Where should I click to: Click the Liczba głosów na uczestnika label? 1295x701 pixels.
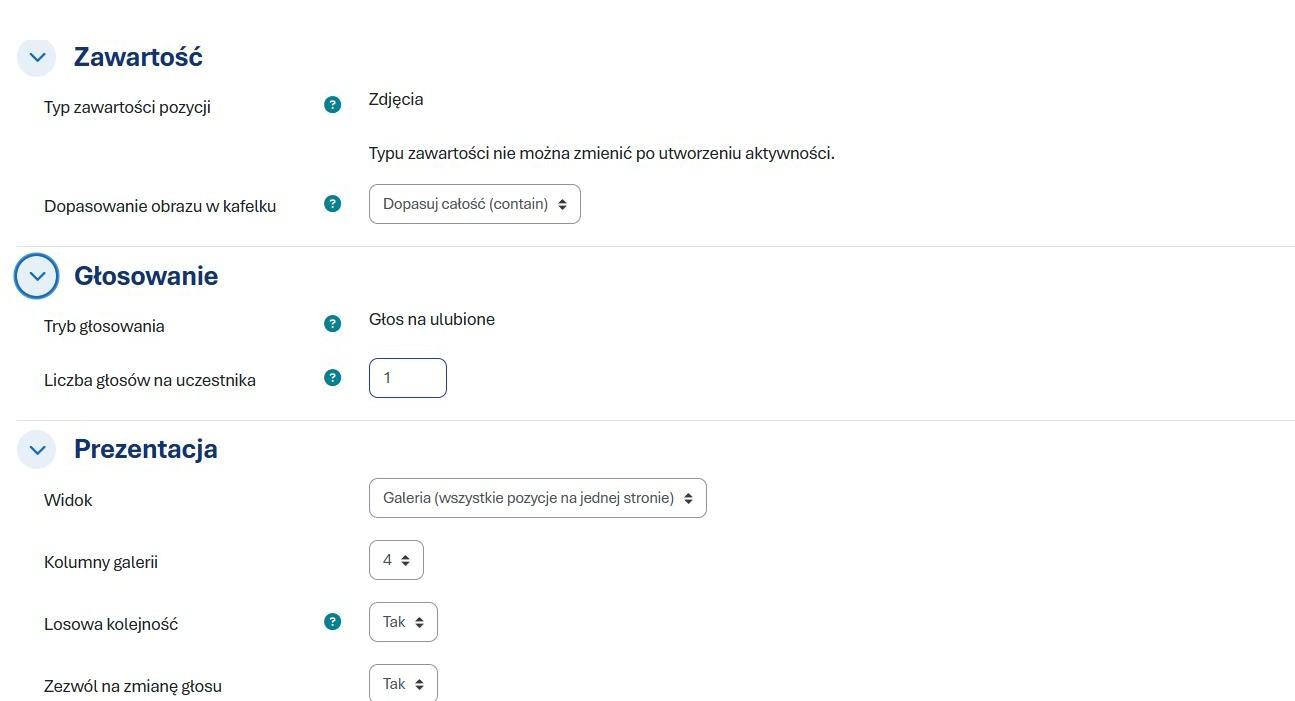click(x=150, y=380)
